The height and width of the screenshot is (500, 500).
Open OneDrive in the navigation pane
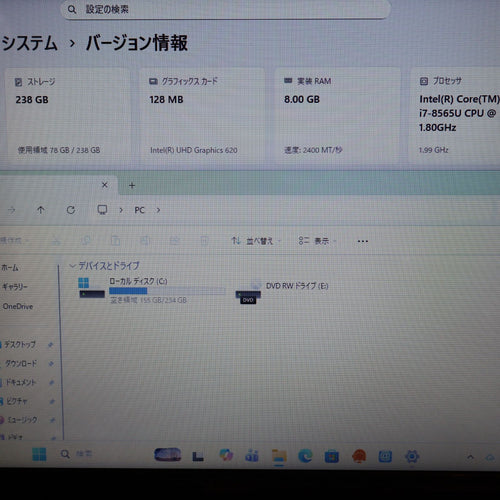[x=18, y=306]
